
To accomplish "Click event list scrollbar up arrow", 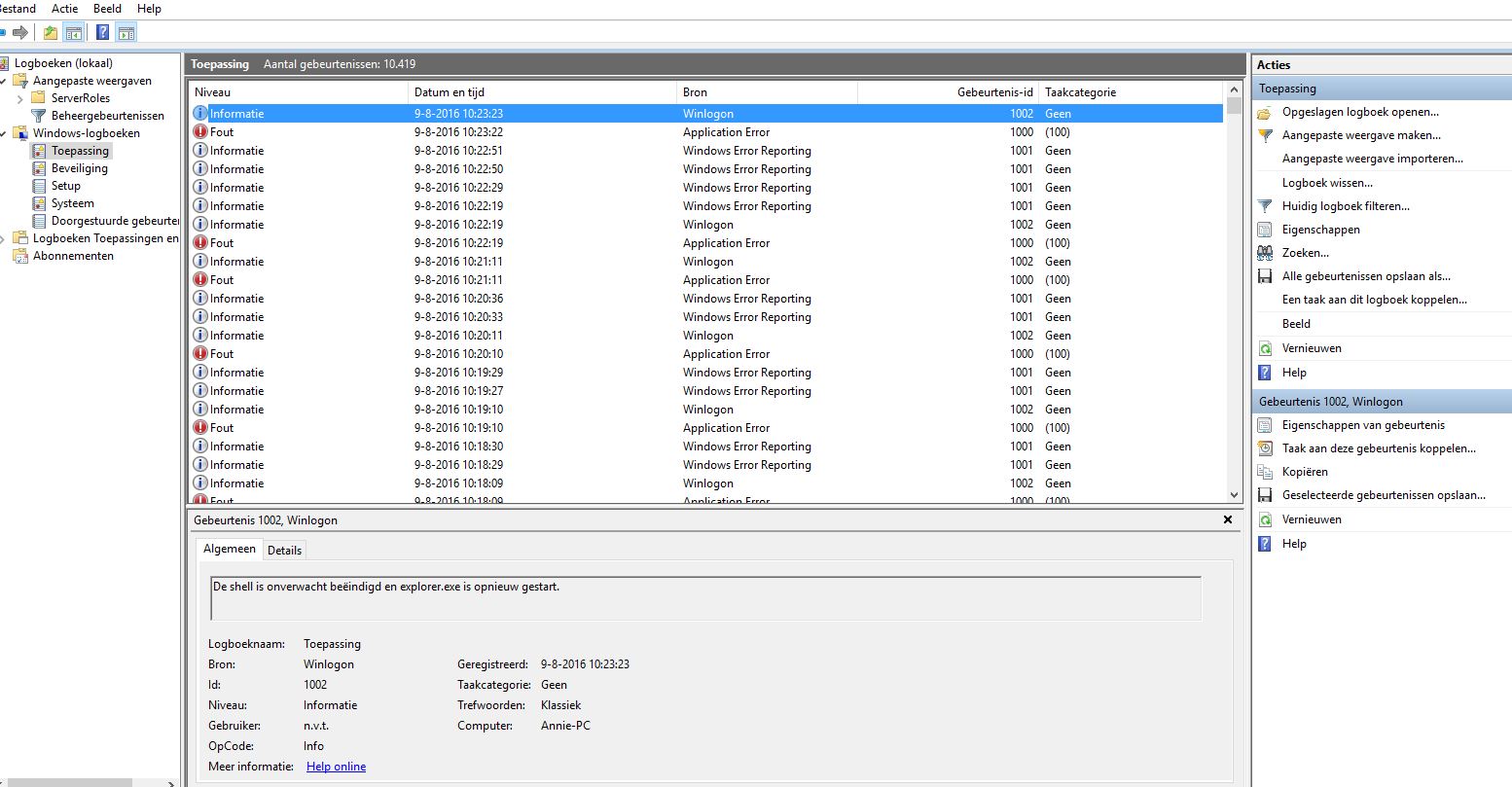I will pyautogui.click(x=1235, y=90).
